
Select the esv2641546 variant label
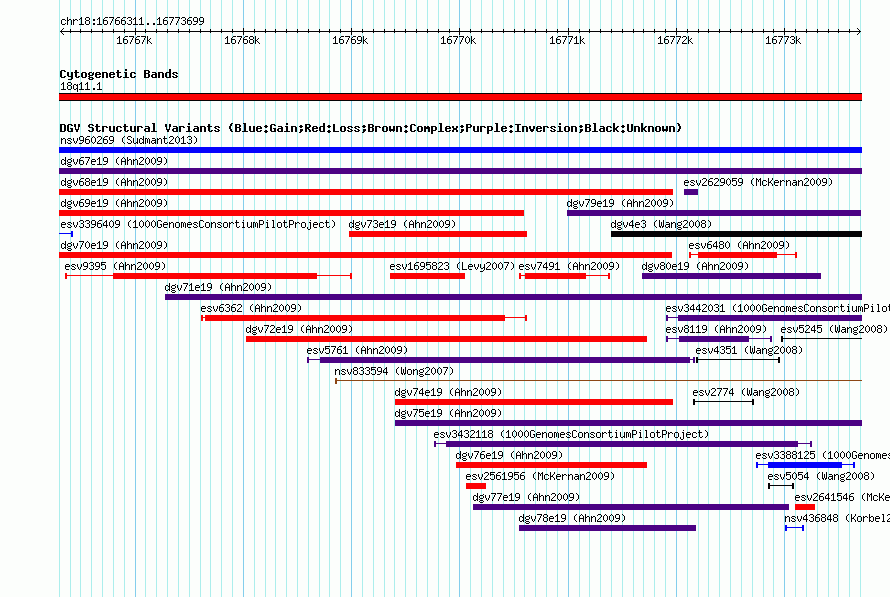pos(842,497)
